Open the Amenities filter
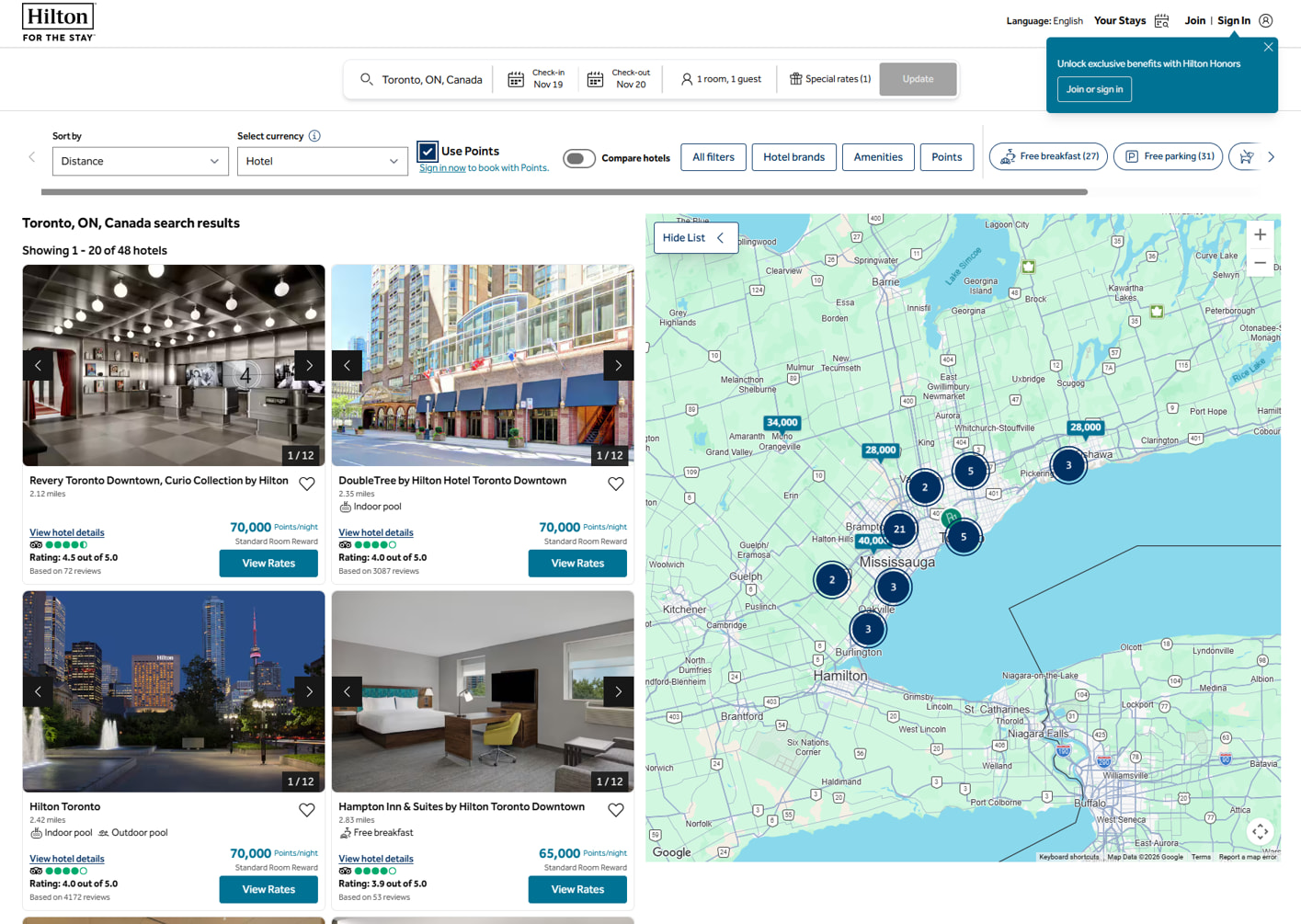This screenshot has height=924, width=1301. (878, 157)
